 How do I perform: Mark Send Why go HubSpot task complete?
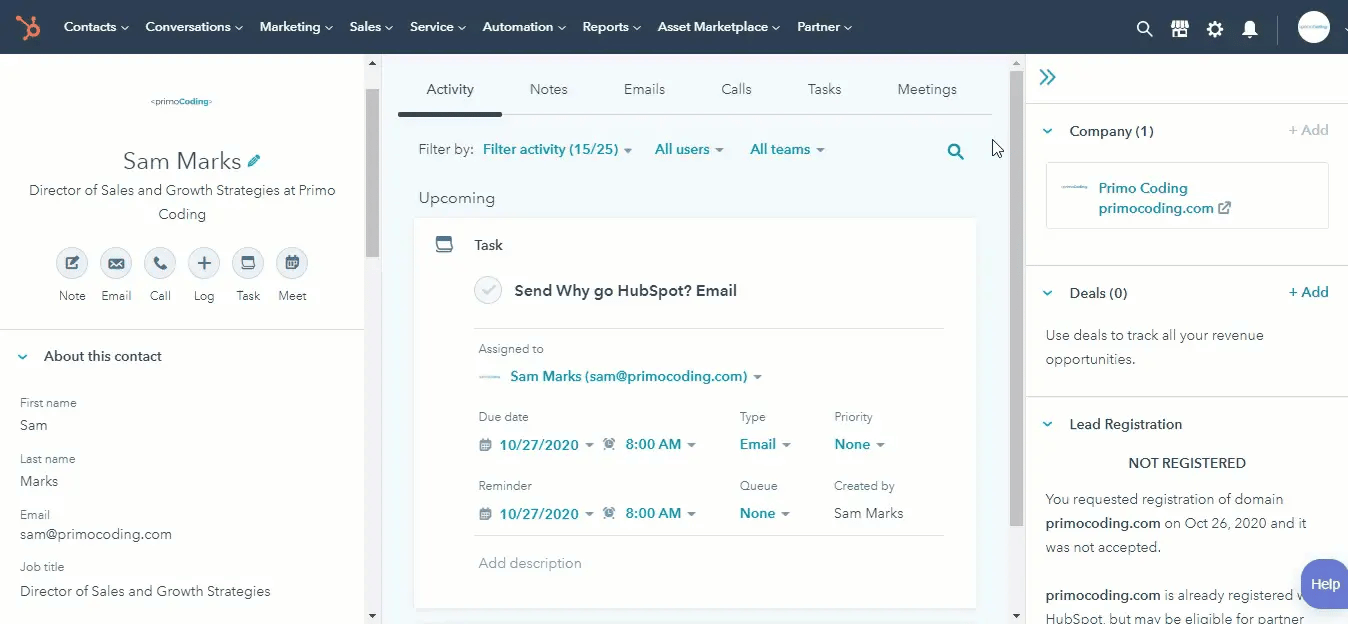(488, 291)
